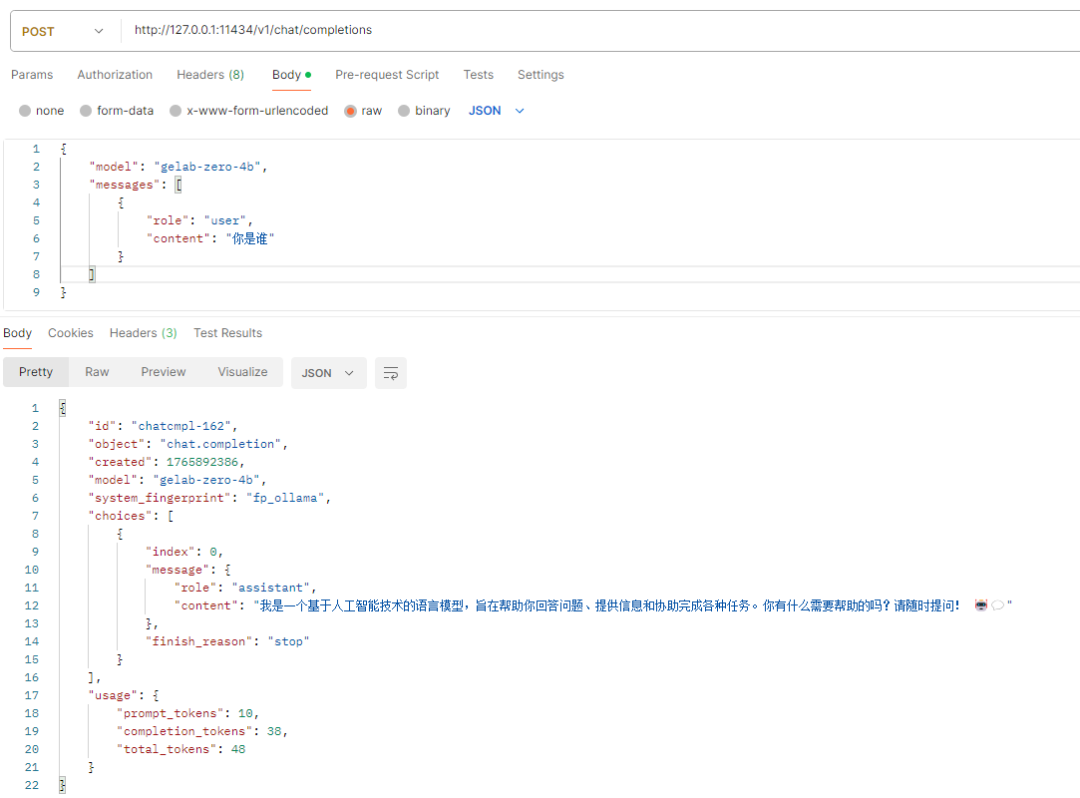Select the form-data radio option
The width and height of the screenshot is (1080, 798).
pos(87,111)
